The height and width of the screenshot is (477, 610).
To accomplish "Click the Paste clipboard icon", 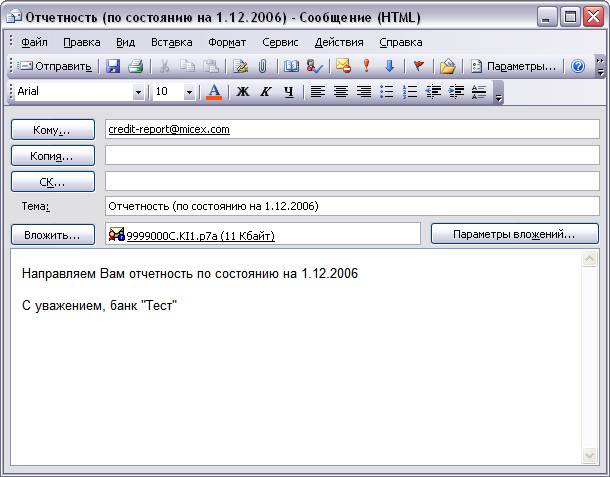I will (x=211, y=66).
